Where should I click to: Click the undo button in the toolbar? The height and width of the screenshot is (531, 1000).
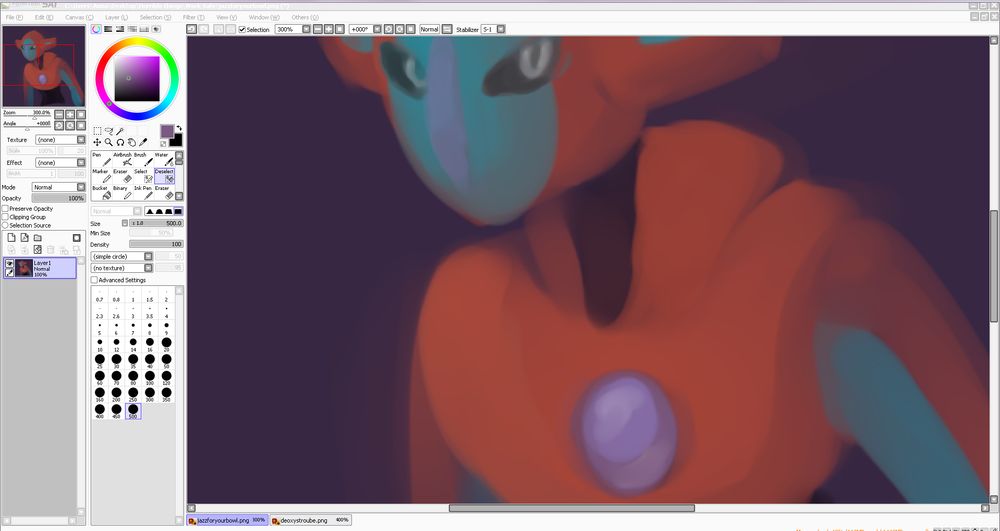coord(191,29)
